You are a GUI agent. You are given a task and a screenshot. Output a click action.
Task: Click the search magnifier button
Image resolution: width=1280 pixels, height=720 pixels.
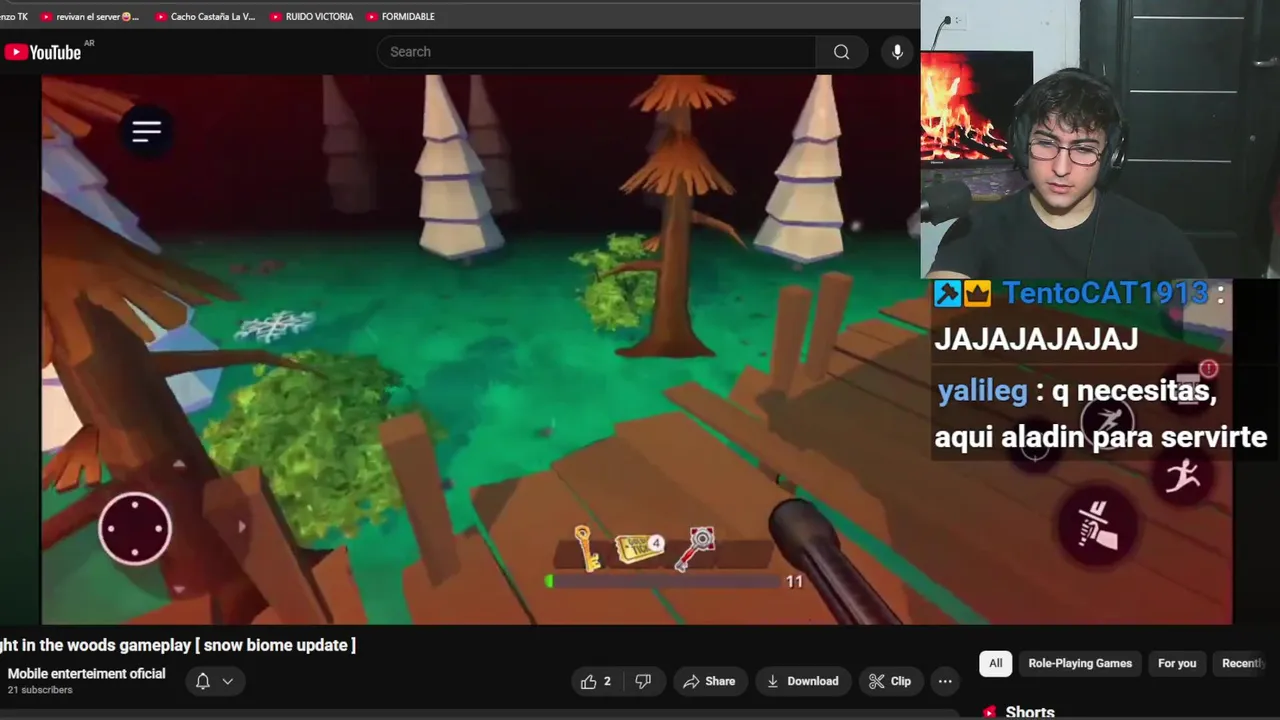(841, 52)
